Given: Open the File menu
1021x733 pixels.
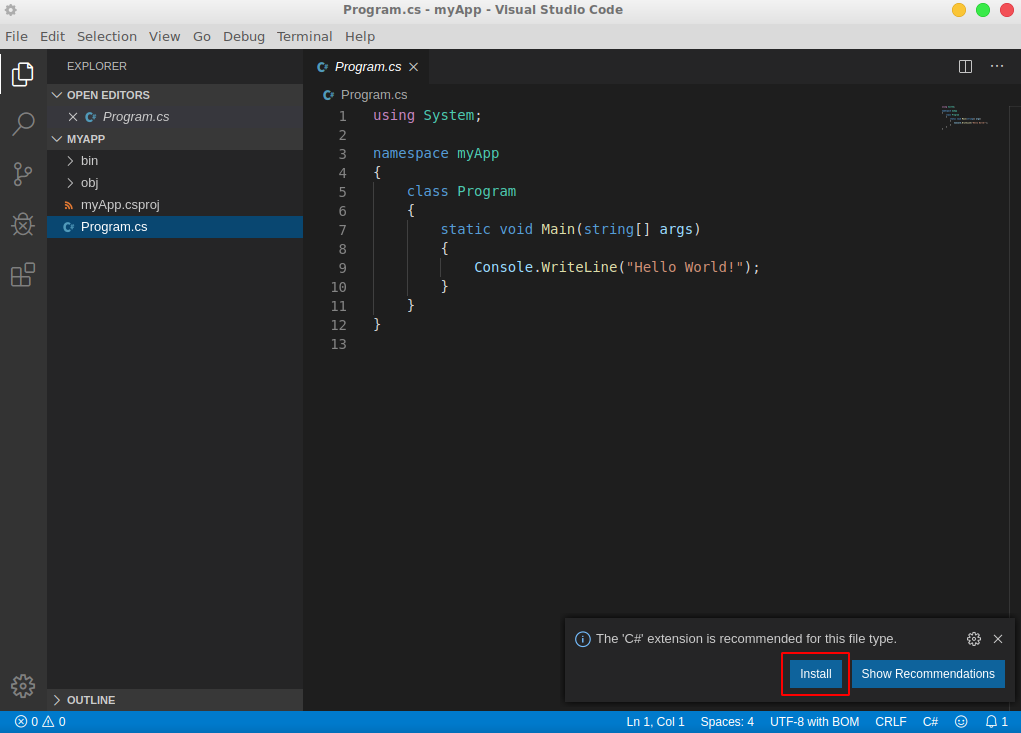Looking at the screenshot, I should click(16, 36).
